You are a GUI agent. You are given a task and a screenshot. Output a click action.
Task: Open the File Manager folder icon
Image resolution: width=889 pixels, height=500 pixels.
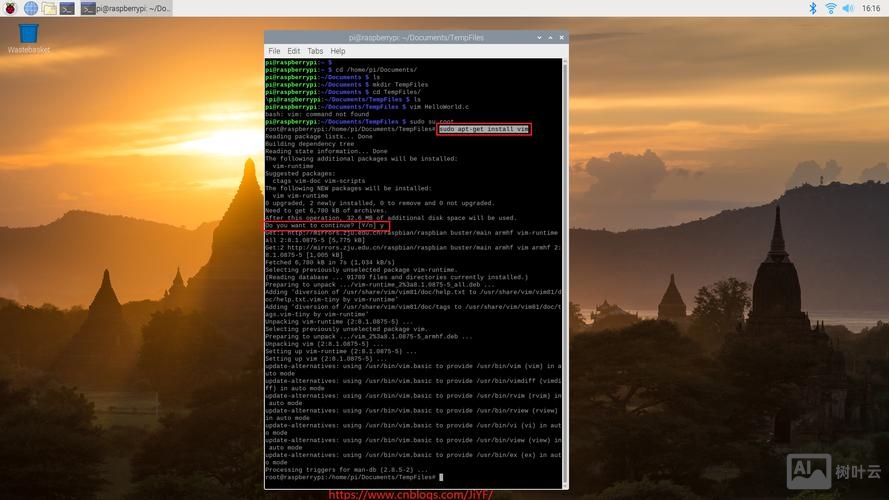pyautogui.click(x=48, y=8)
